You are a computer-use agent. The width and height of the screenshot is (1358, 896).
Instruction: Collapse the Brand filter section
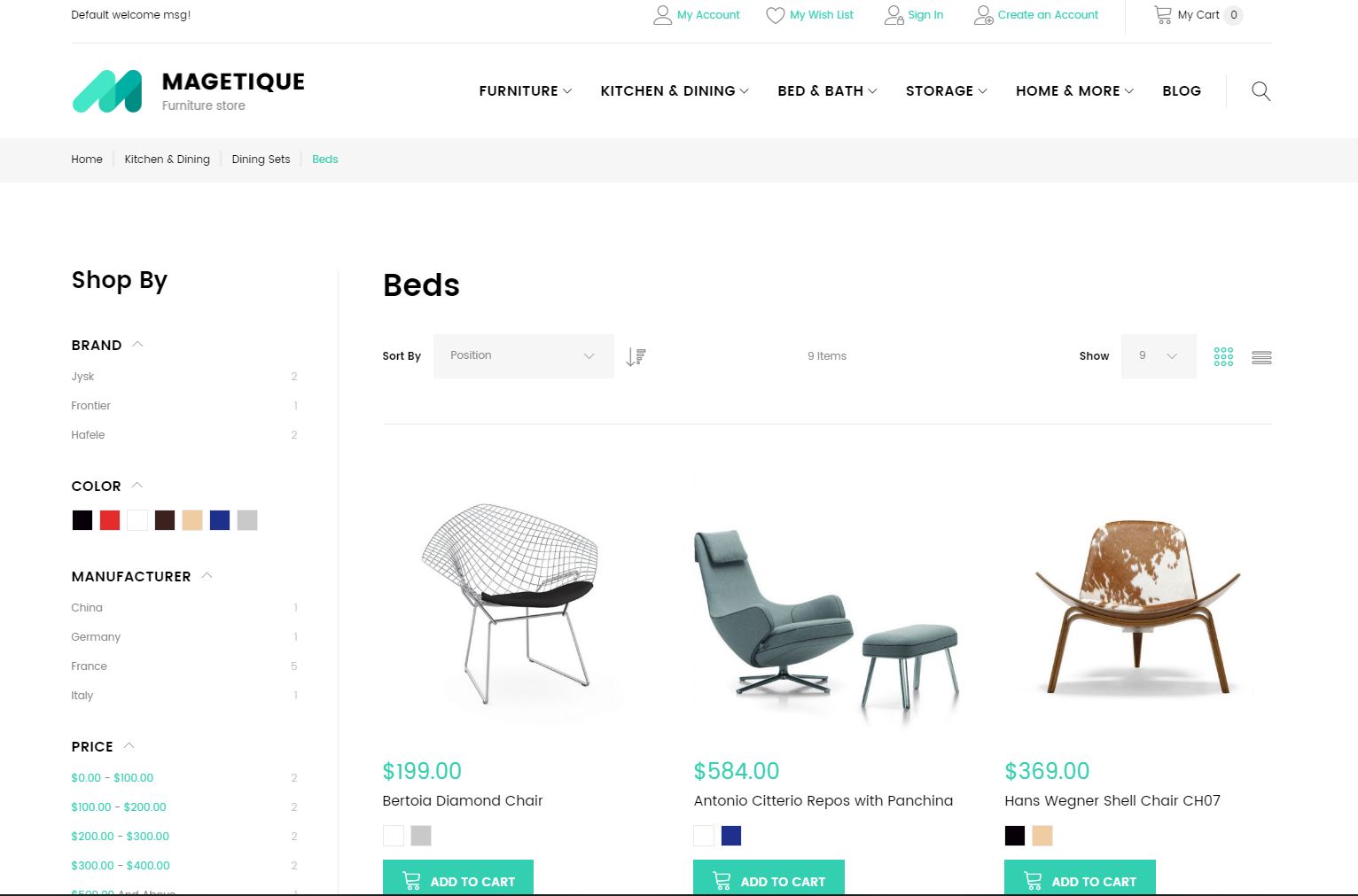pos(137,345)
